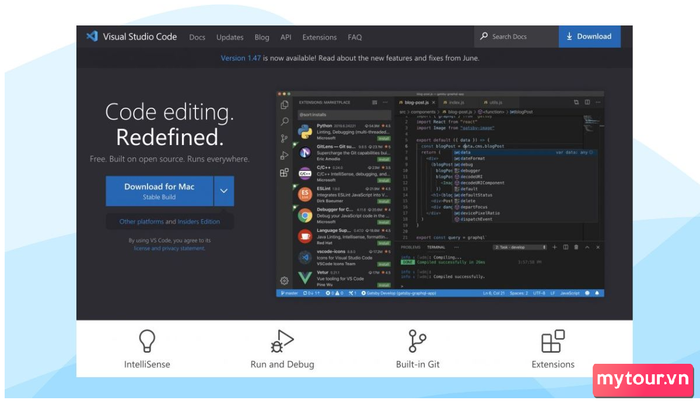700x405 pixels.
Task: Click the Run icon in activity bar
Action: pos(284,155)
